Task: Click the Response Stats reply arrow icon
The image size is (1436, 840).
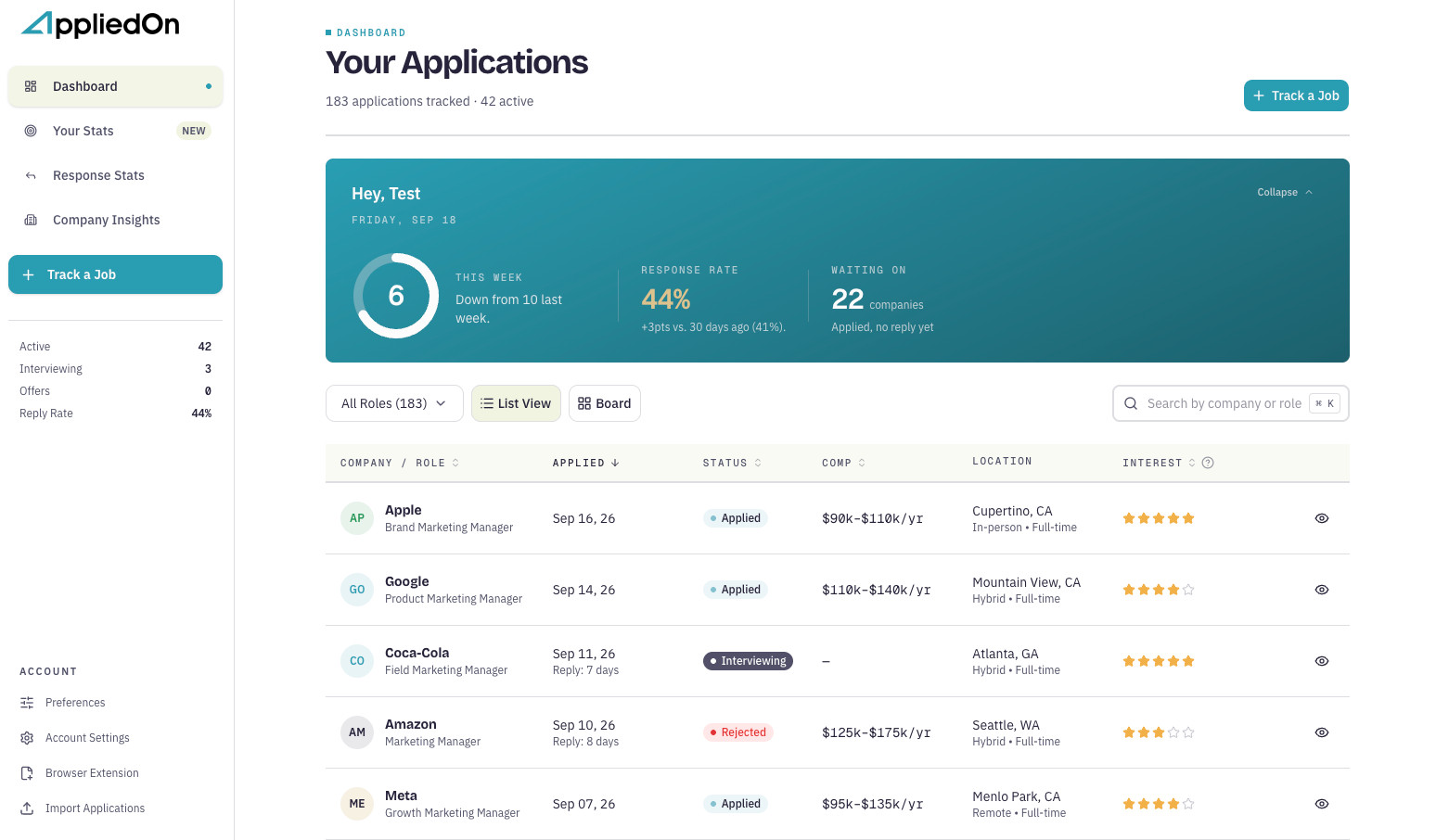Action: pyautogui.click(x=31, y=175)
